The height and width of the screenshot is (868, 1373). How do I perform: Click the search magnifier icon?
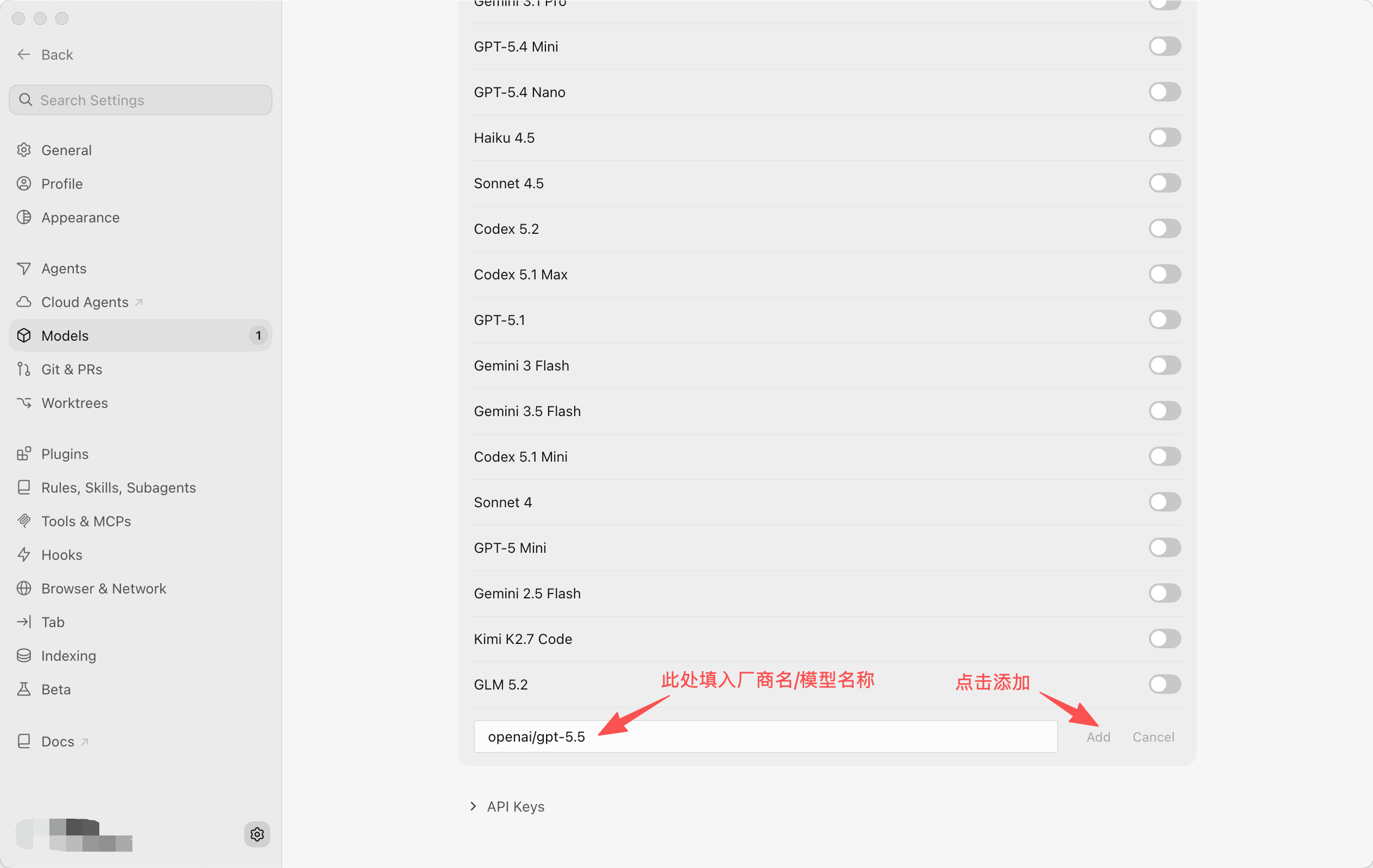point(25,100)
